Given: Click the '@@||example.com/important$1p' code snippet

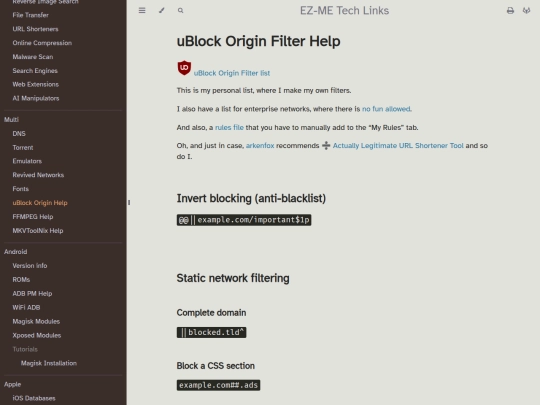Looking at the screenshot, I should point(244,220).
